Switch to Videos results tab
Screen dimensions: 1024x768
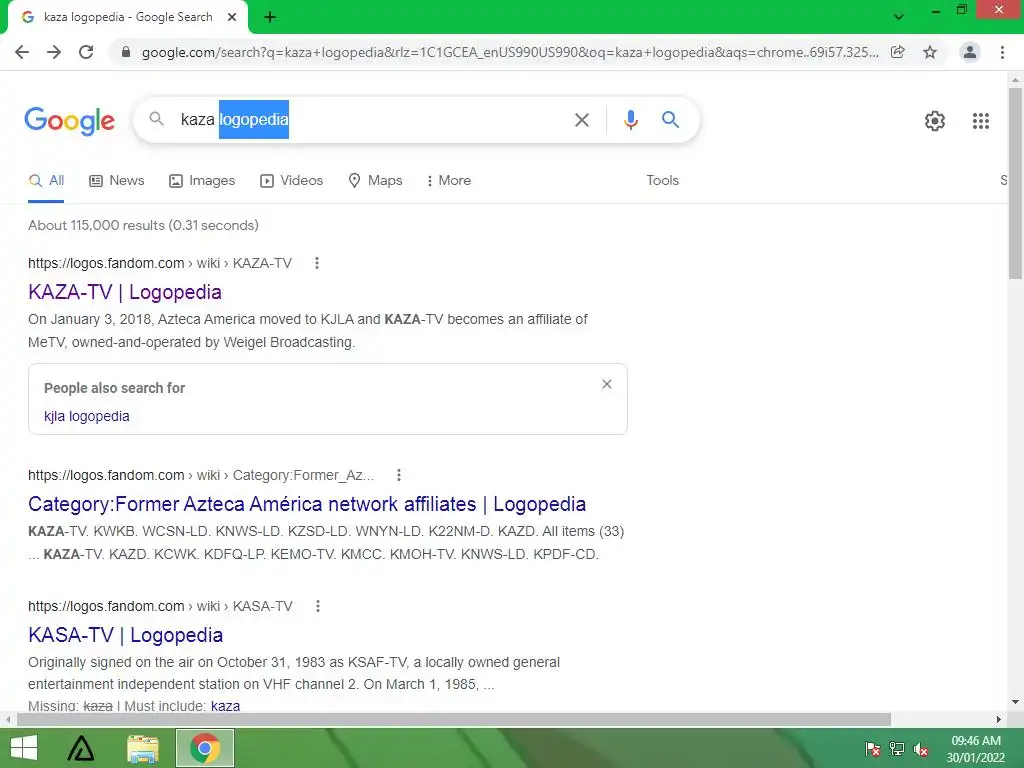(291, 181)
